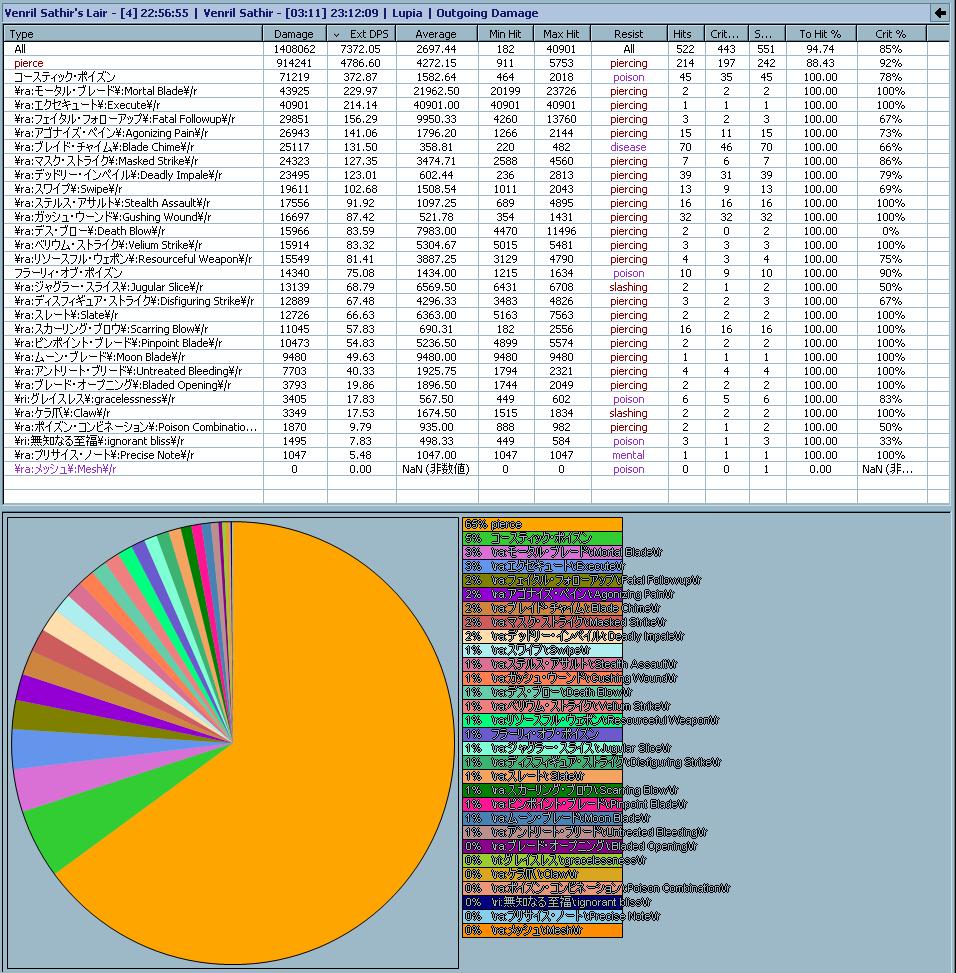Sort by Min Hit column header

click(506, 34)
